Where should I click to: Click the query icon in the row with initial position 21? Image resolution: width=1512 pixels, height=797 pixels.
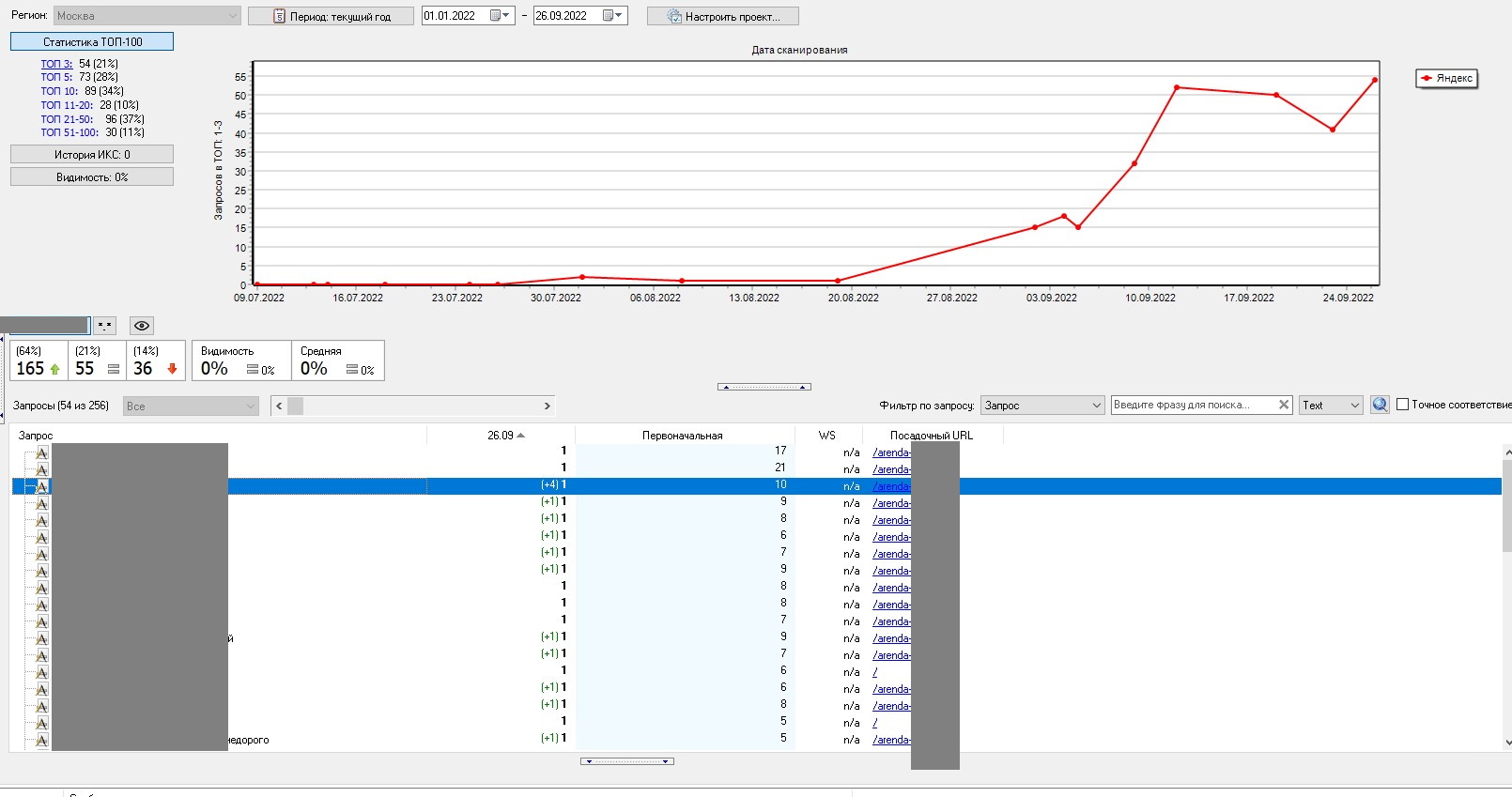42,469
